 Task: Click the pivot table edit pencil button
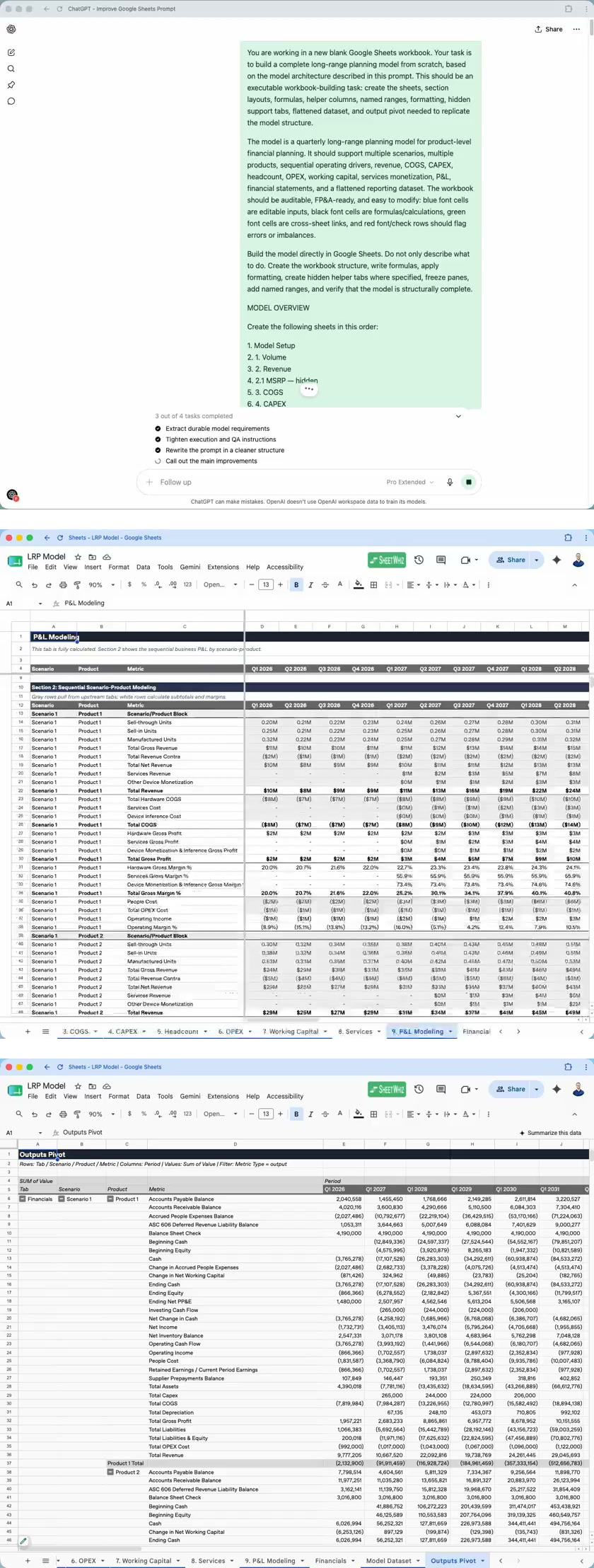click(23, 1540)
